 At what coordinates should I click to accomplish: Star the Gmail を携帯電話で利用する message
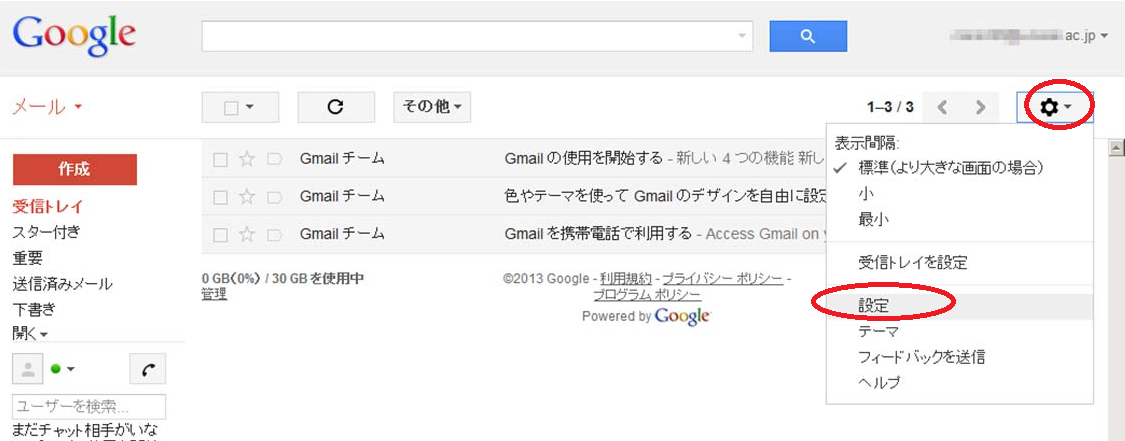click(x=247, y=234)
